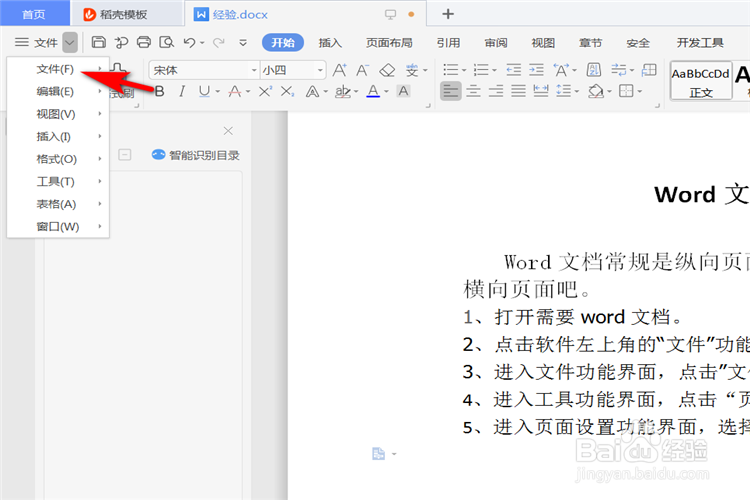Close the navigation pane with X
Screen dimensions: 750x500
(x=228, y=131)
